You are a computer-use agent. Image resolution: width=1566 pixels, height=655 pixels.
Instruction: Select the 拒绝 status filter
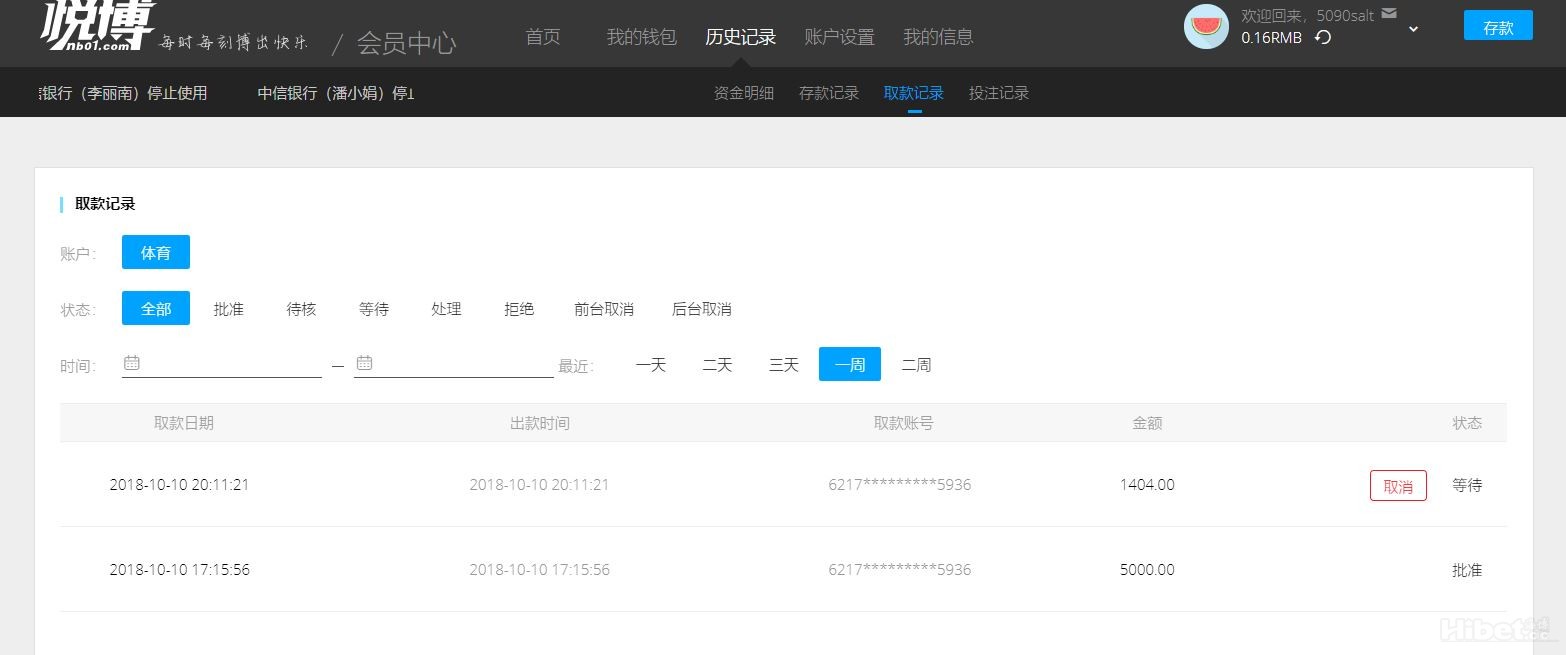click(x=519, y=309)
